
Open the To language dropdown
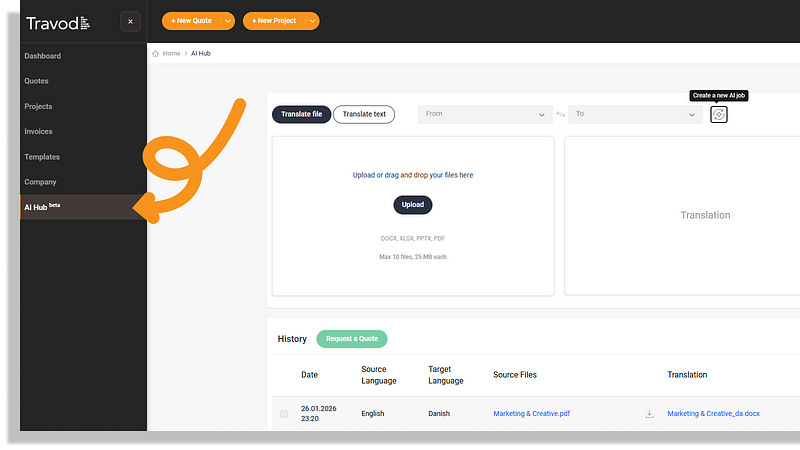coord(635,114)
